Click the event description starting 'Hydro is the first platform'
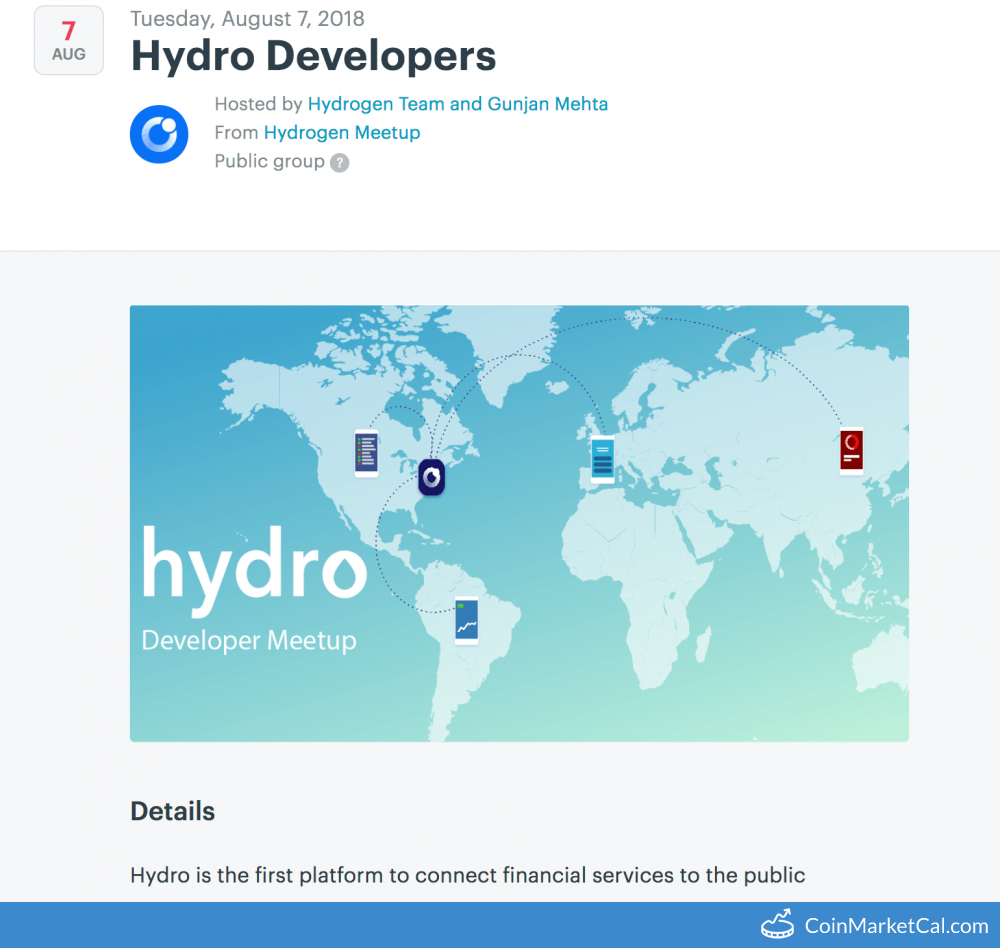 (x=467, y=875)
